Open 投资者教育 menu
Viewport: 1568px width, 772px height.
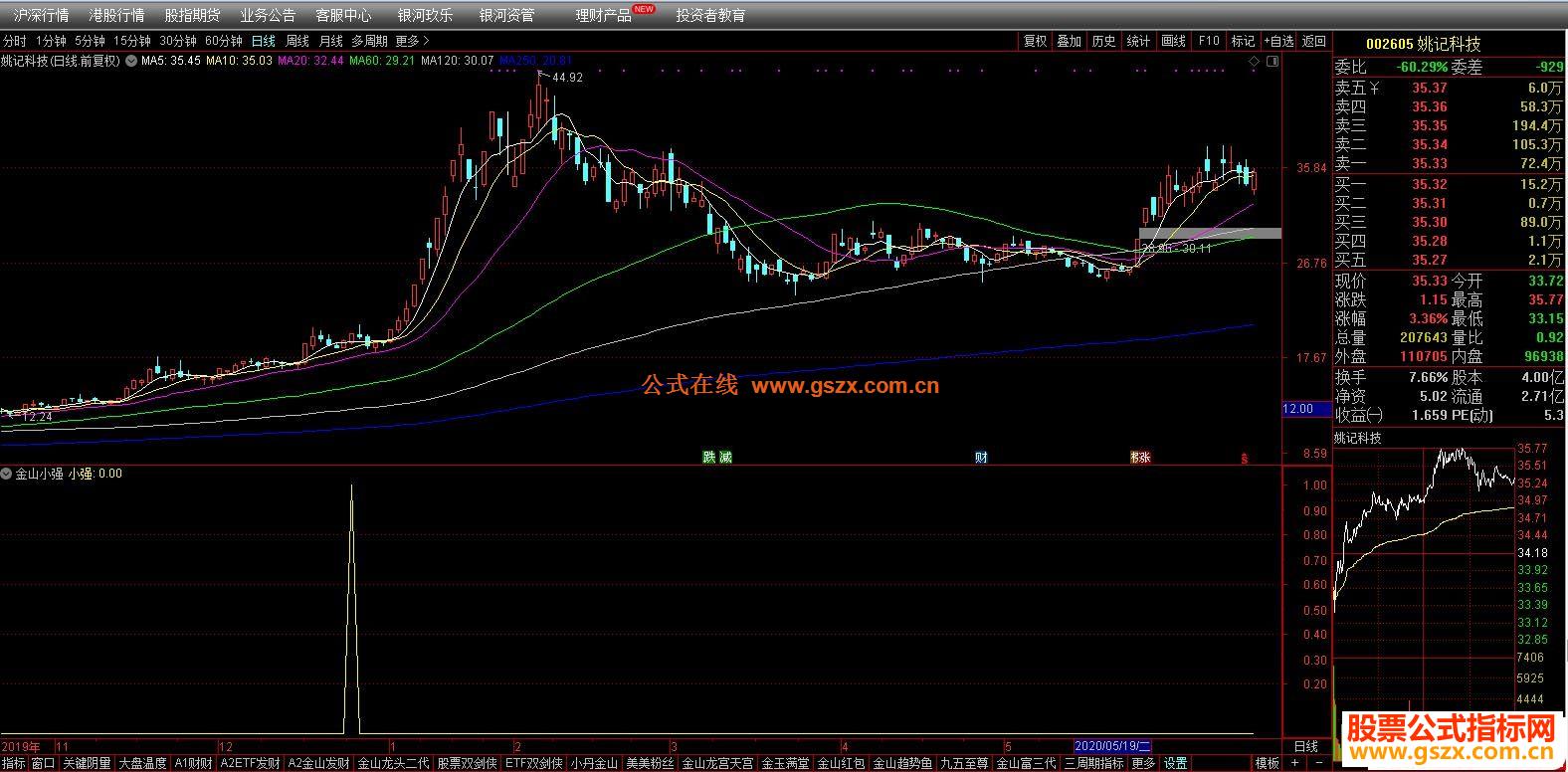(x=710, y=15)
